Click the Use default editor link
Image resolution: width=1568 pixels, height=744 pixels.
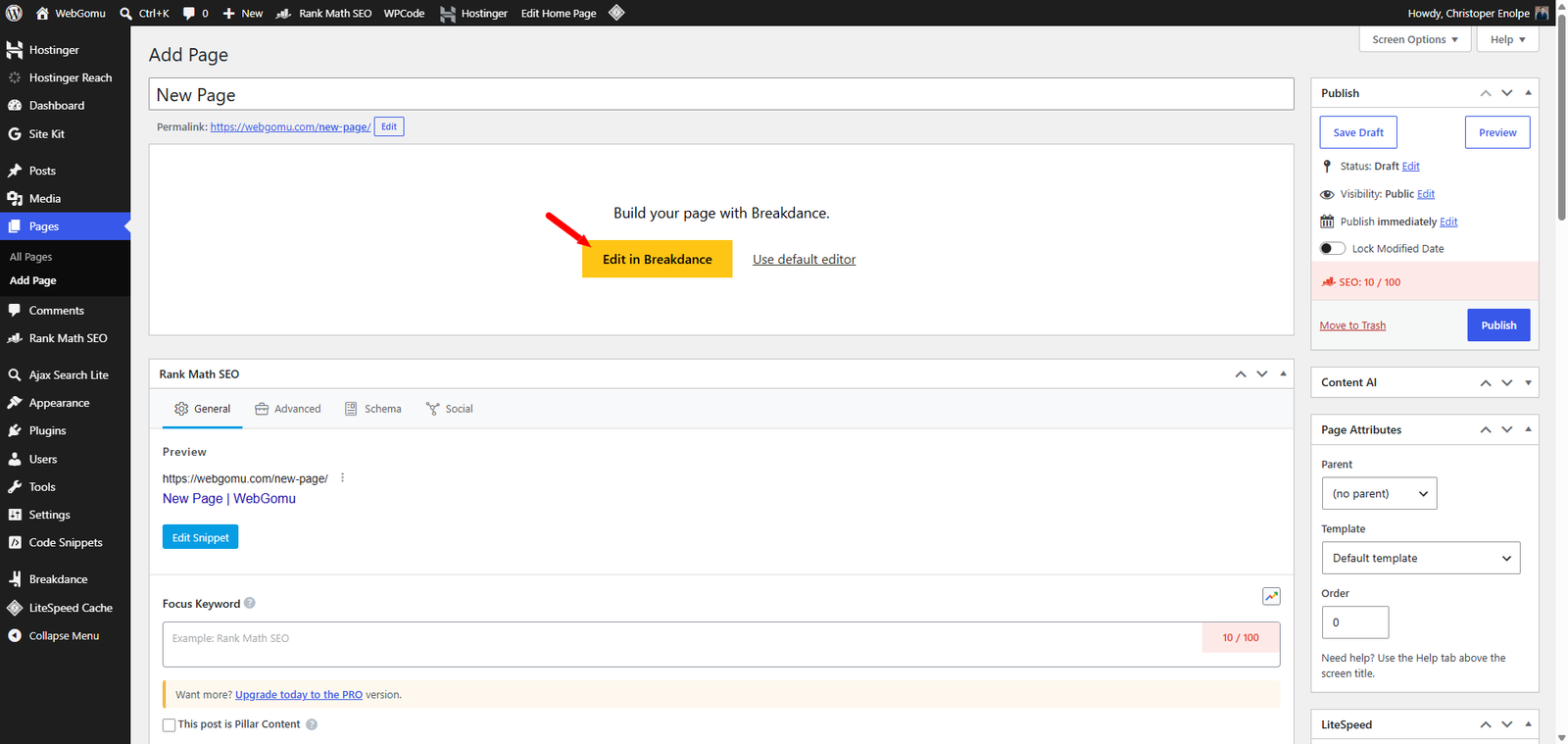(804, 260)
